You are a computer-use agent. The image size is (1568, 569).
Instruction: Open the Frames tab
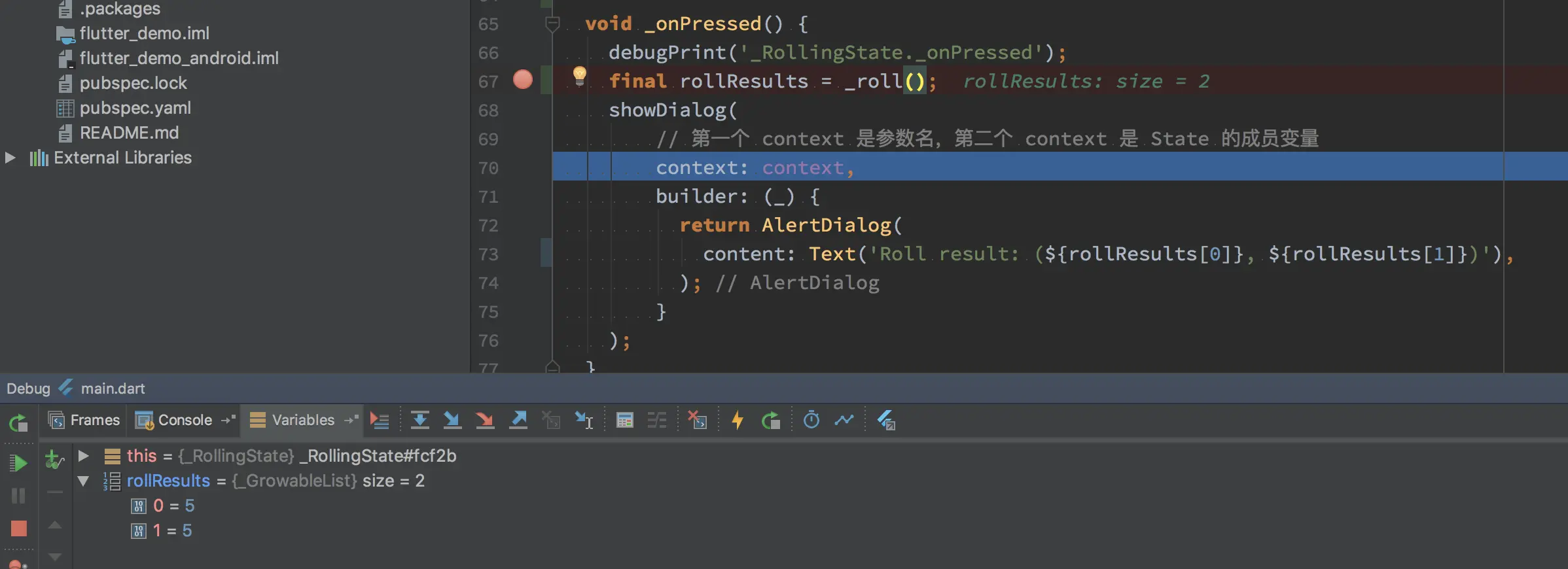click(x=84, y=420)
